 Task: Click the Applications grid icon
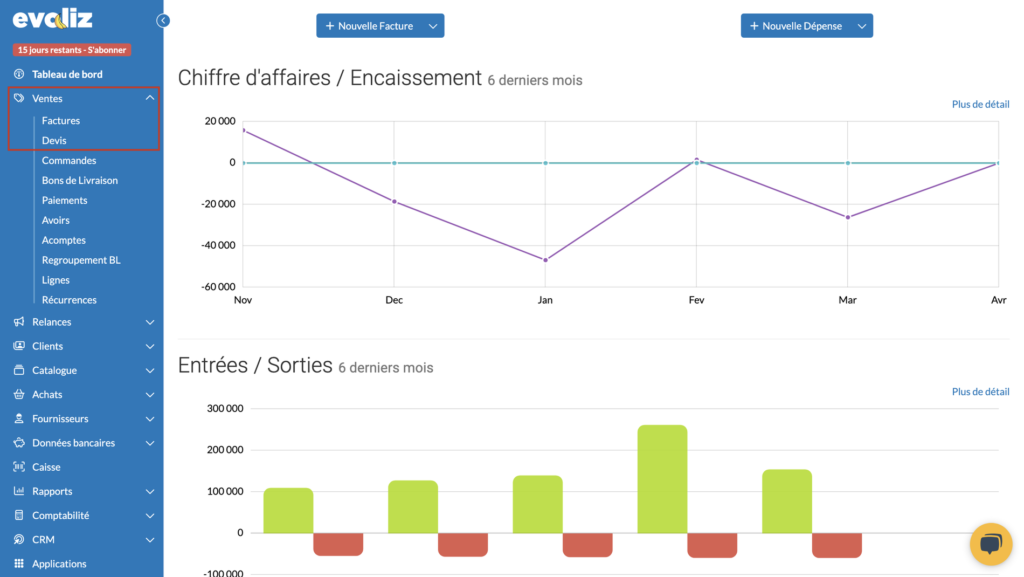[19, 564]
